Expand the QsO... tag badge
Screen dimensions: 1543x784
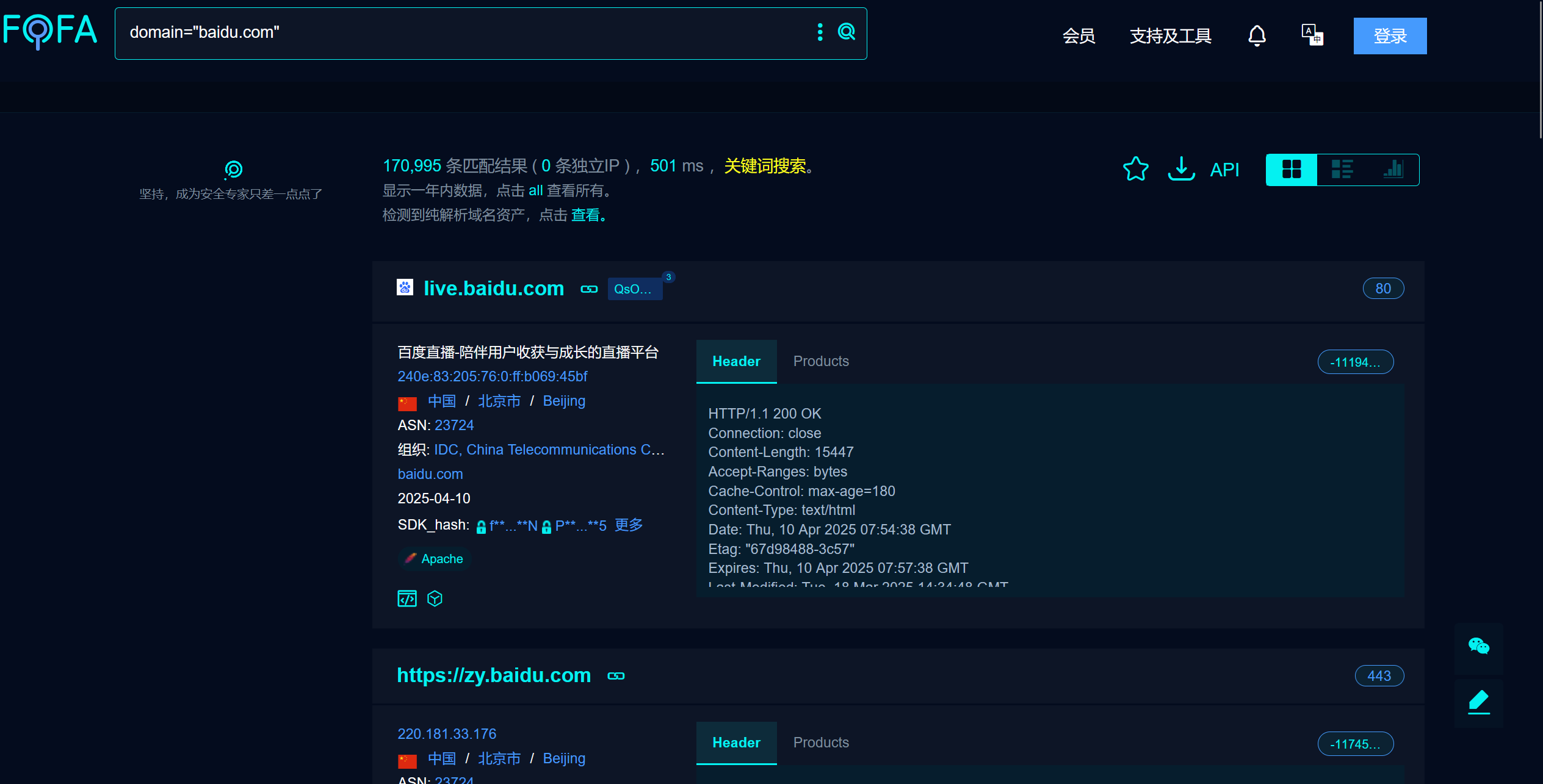(x=634, y=289)
